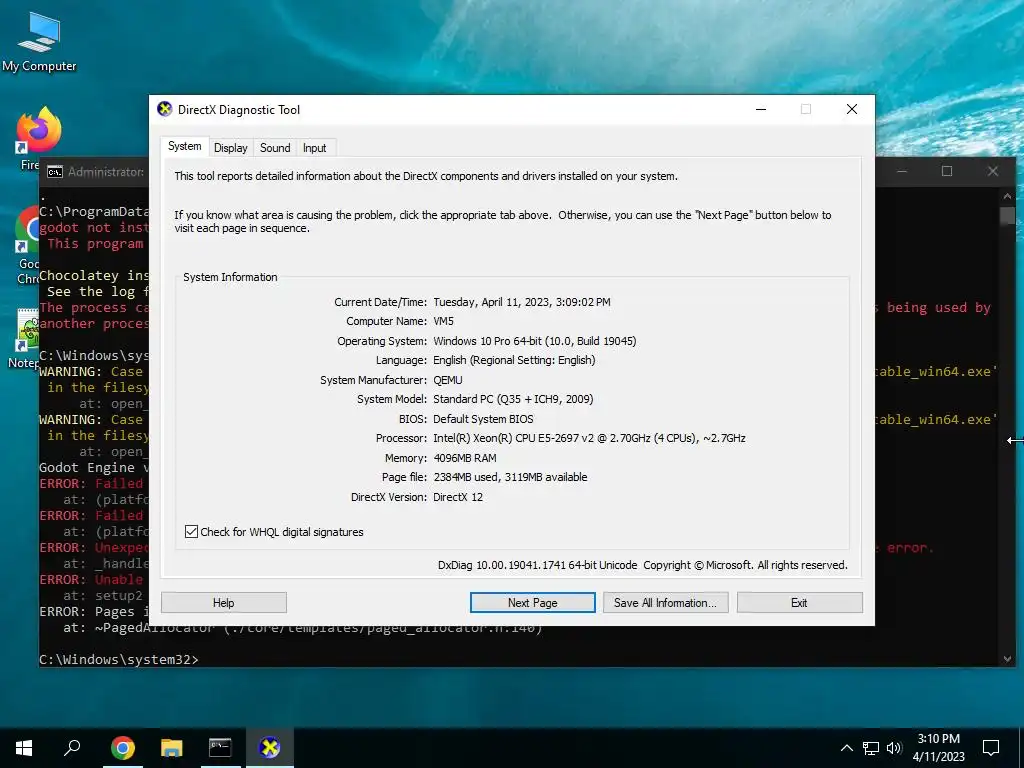The height and width of the screenshot is (768, 1024).
Task: Click the Help button
Action: coord(223,603)
